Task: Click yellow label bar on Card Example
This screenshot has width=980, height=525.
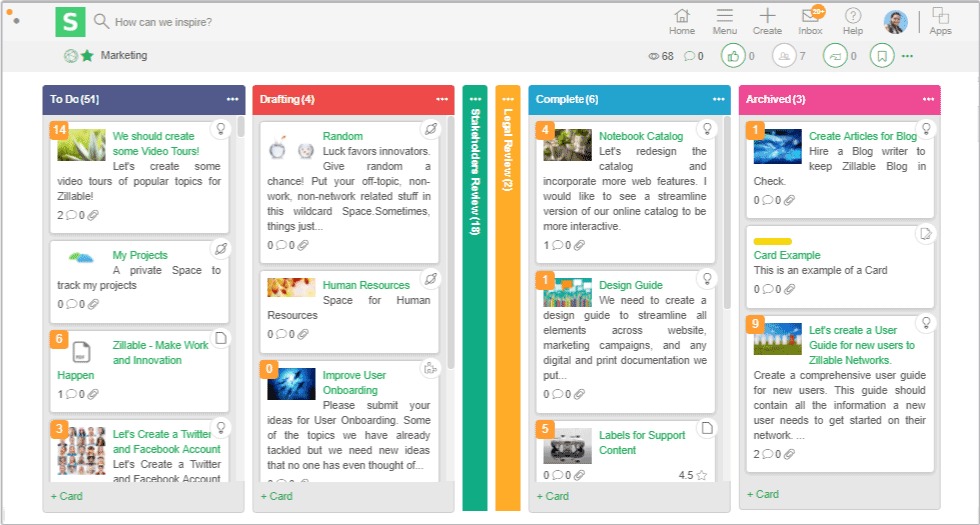Action: 772,241
